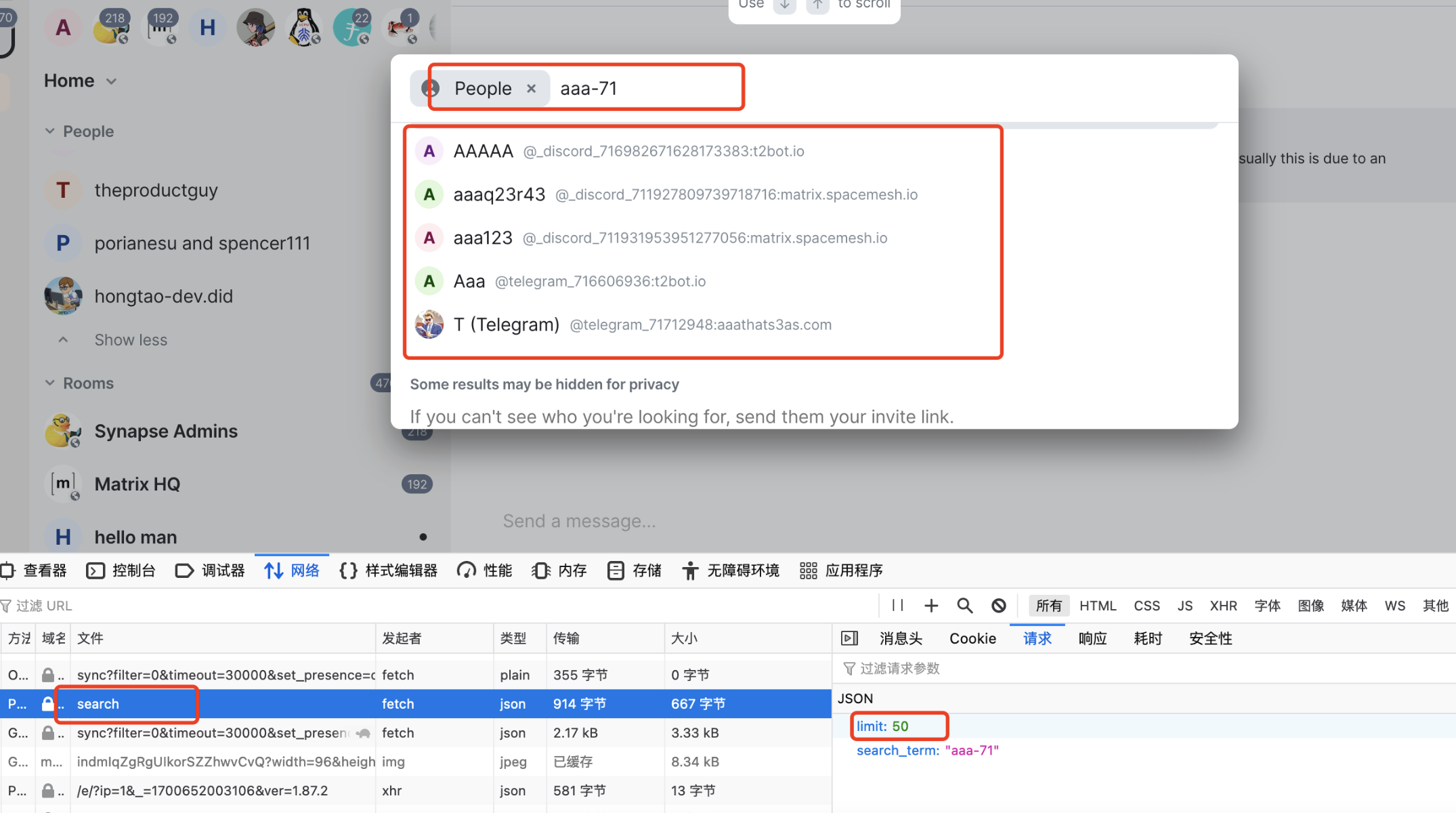Open the 控制台 Console panel in DevTools

pos(133,570)
